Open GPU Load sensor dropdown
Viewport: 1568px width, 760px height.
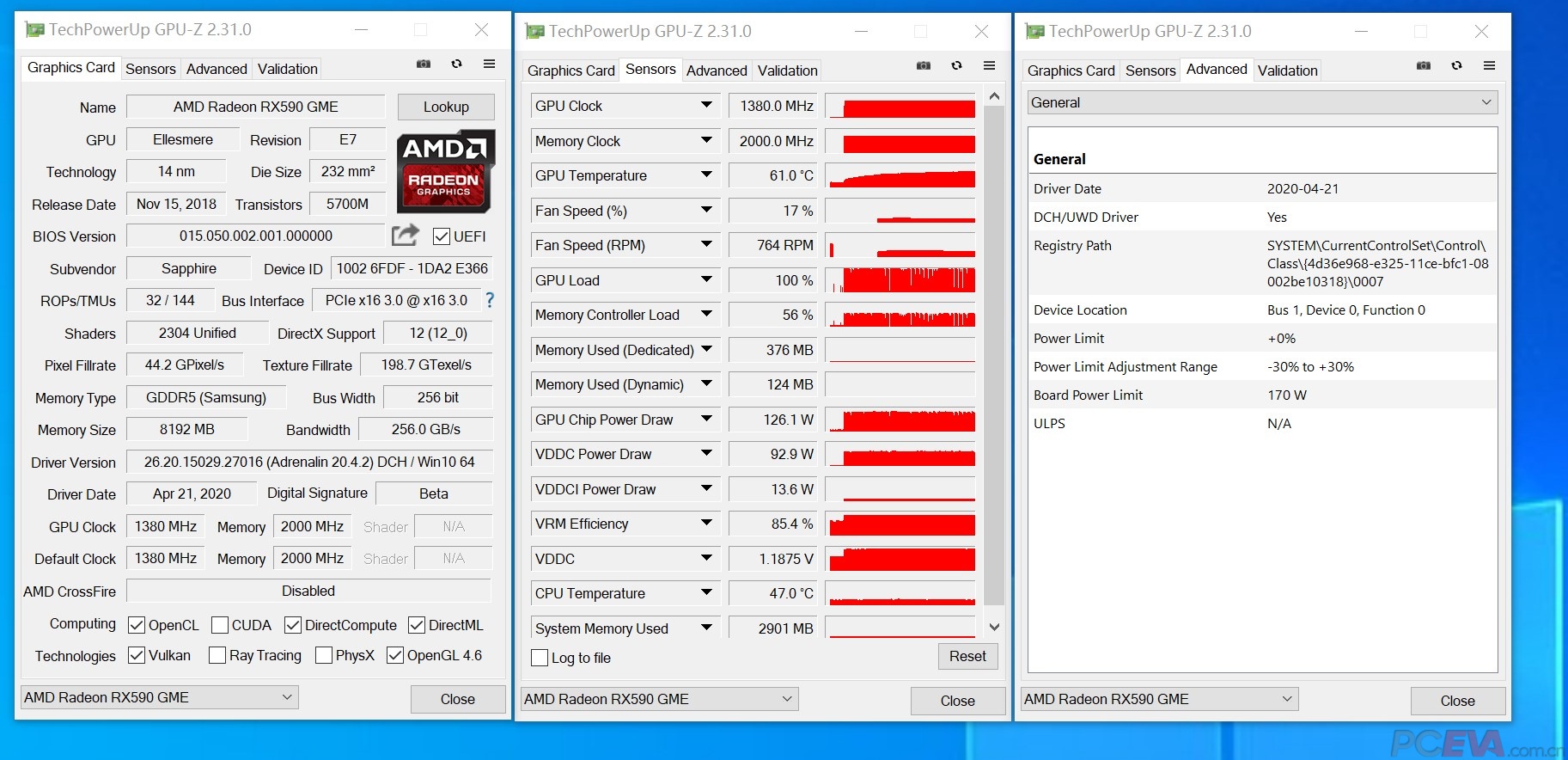[x=706, y=280]
